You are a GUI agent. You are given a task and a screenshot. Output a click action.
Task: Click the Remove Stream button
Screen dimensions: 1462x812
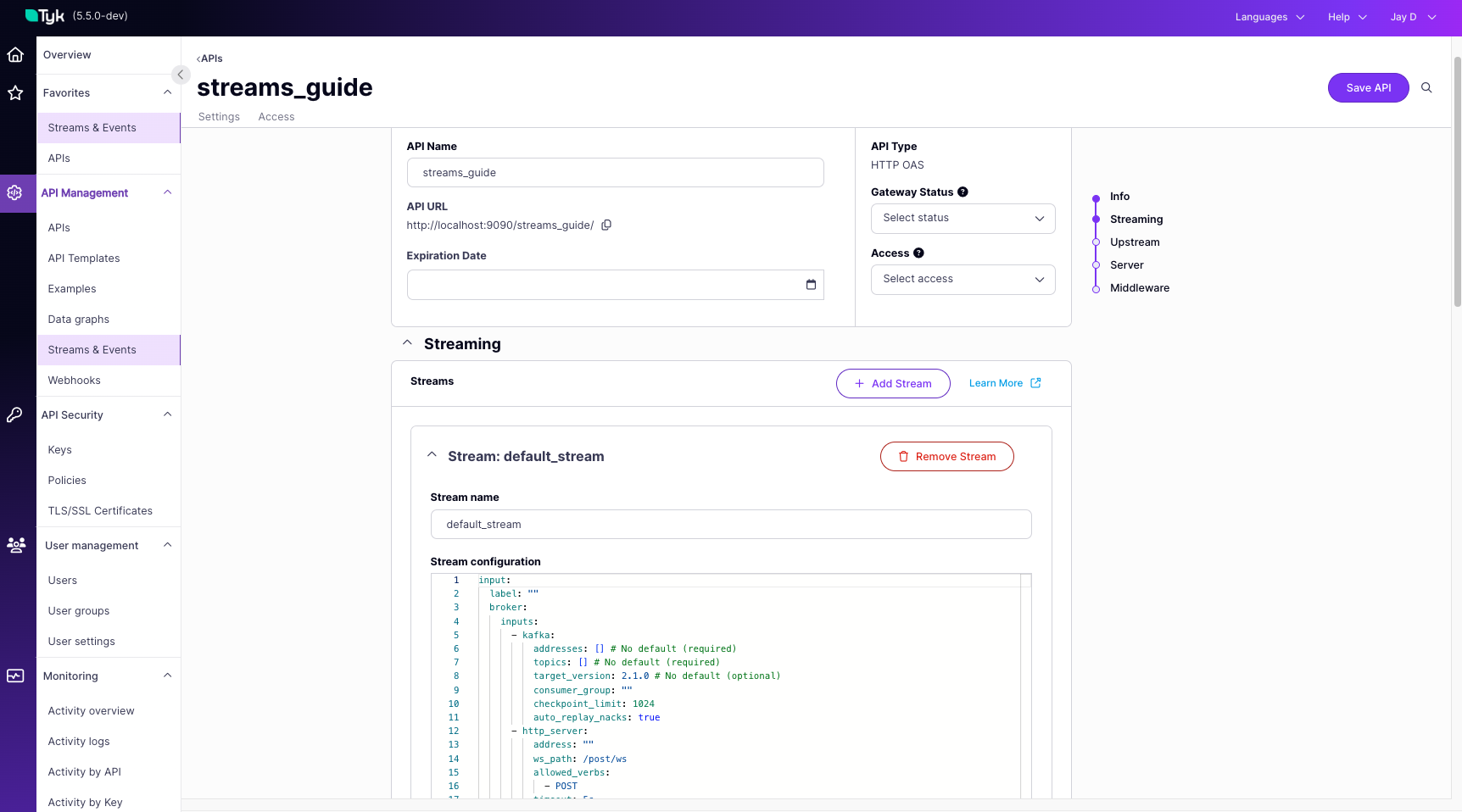click(x=947, y=457)
